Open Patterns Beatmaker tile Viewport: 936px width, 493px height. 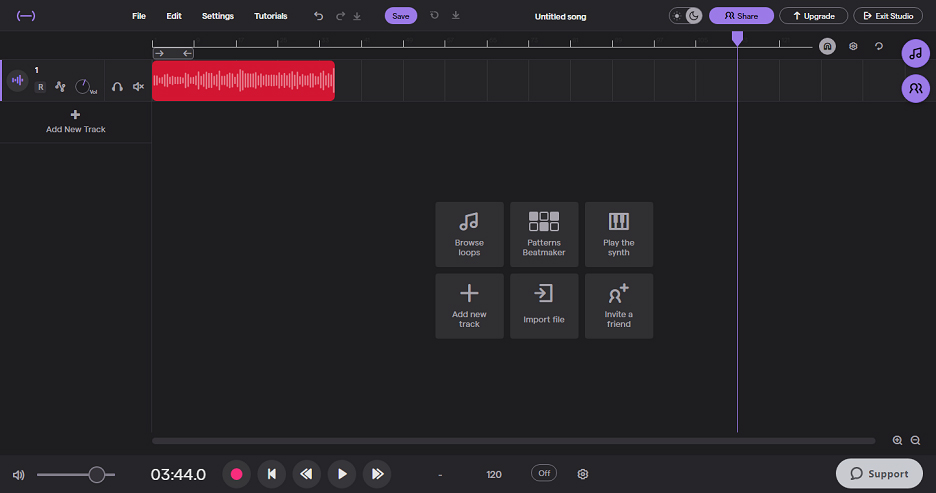(544, 235)
